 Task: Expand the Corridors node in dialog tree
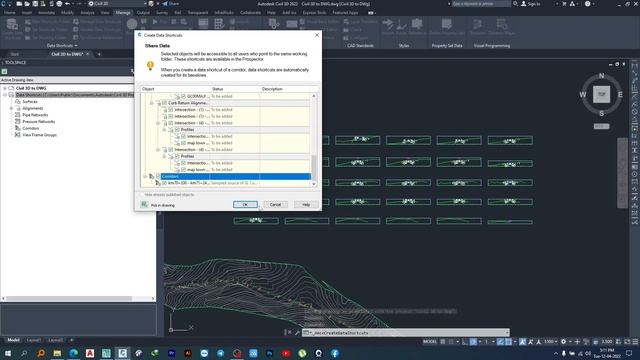coord(145,176)
